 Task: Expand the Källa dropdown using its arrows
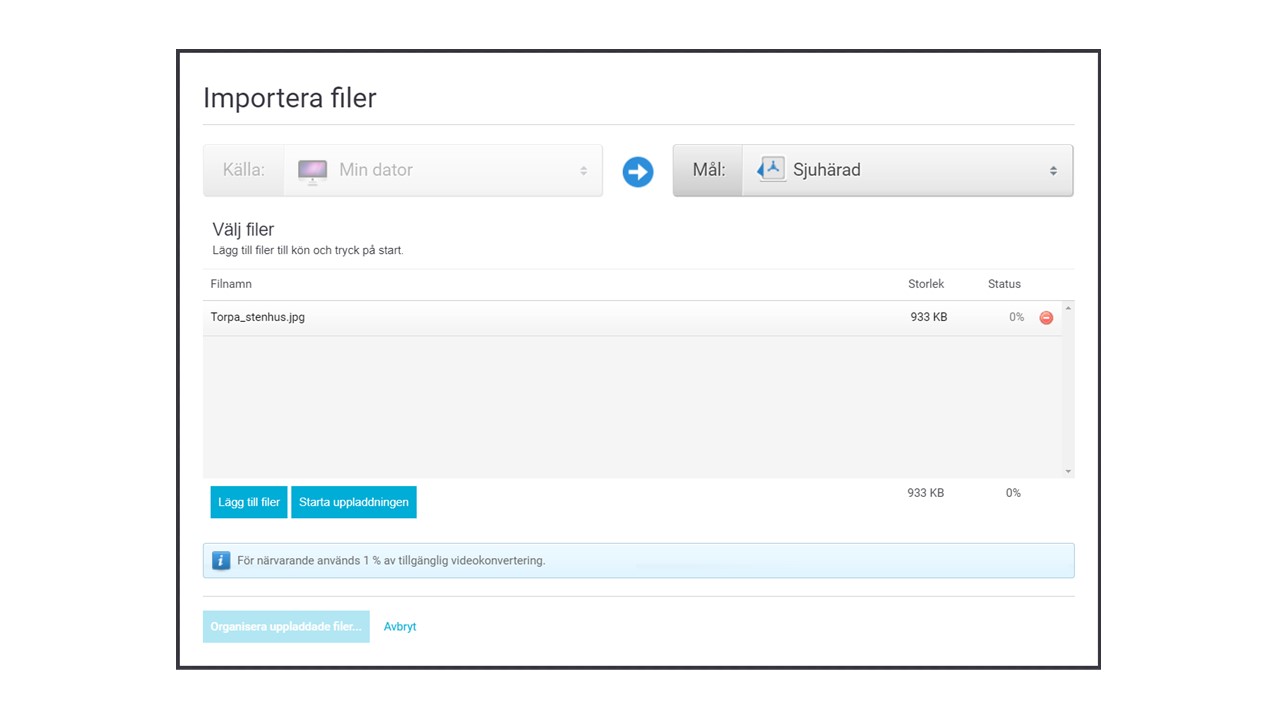584,171
